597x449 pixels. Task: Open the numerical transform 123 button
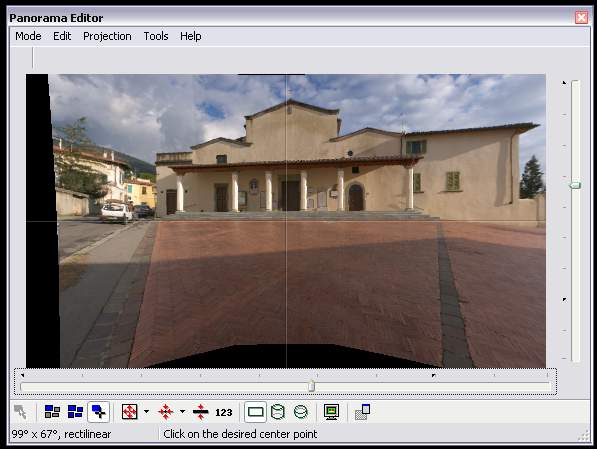[223, 412]
